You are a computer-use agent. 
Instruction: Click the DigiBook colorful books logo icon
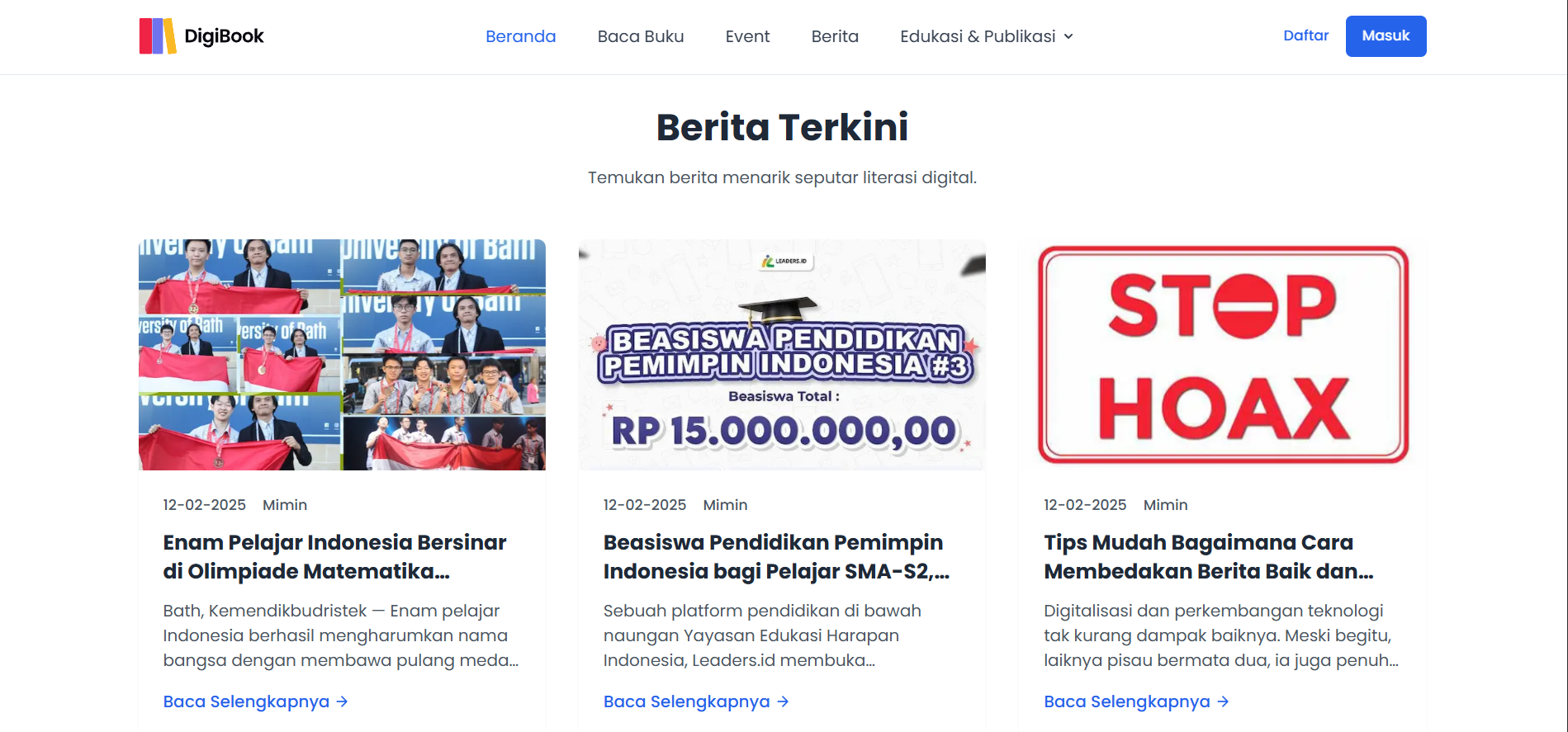tap(158, 36)
